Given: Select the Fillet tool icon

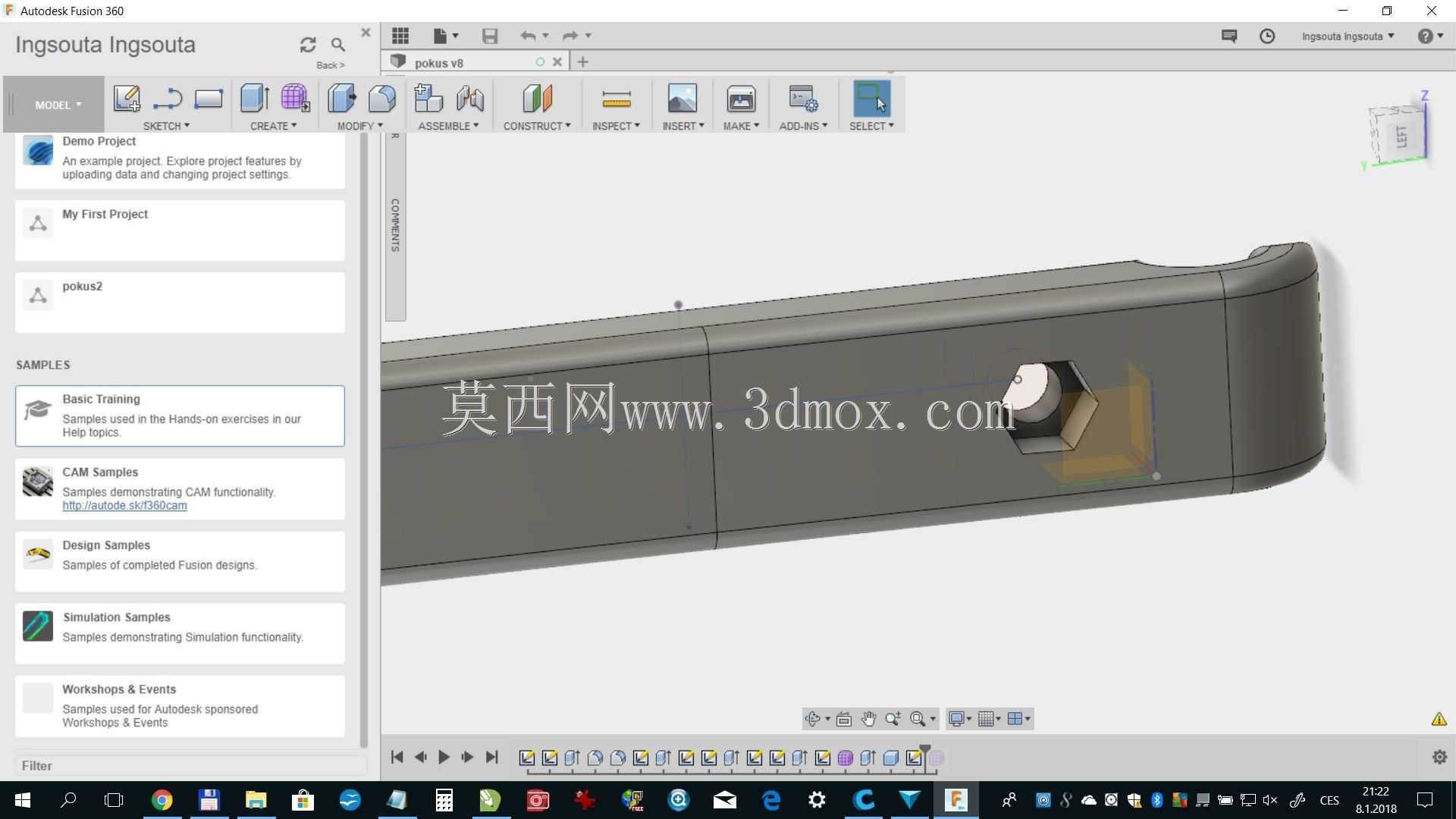Looking at the screenshot, I should 382,99.
